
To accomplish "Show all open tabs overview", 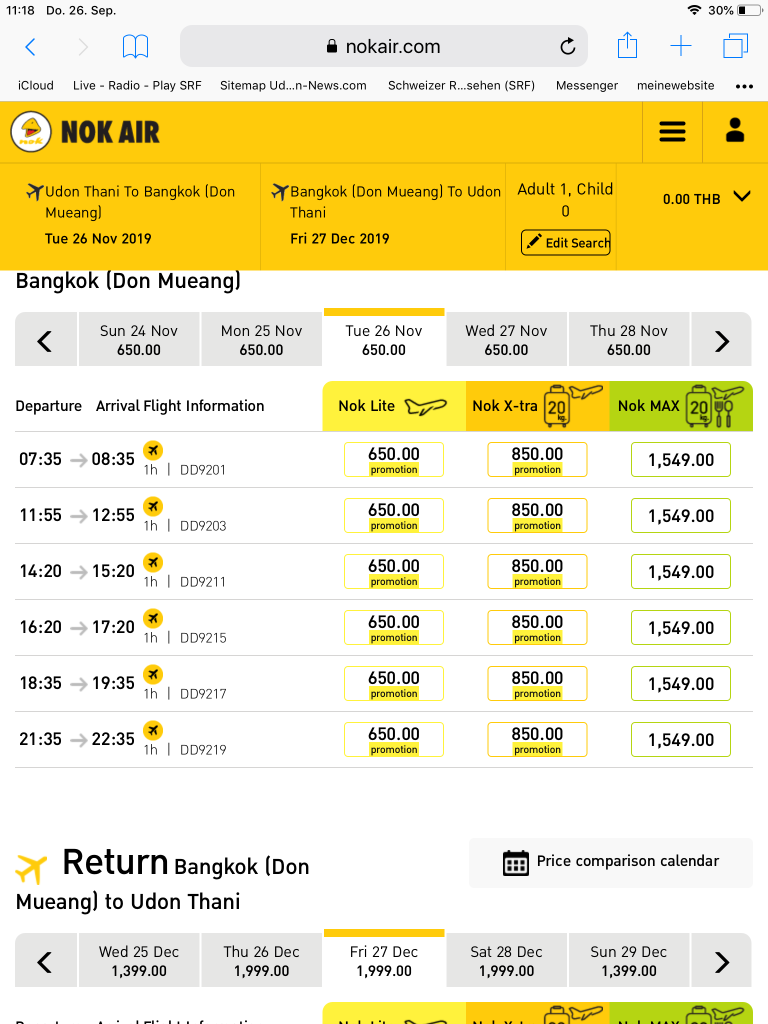I will pyautogui.click(x=736, y=46).
